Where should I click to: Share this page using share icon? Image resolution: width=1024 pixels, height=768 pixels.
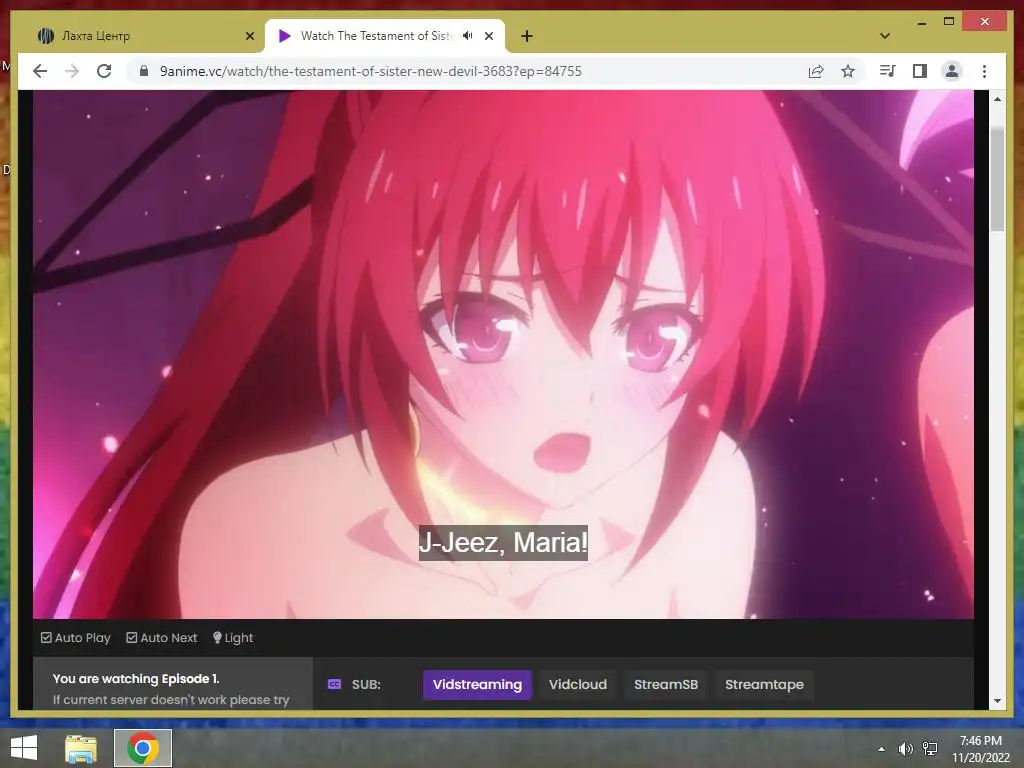[816, 71]
